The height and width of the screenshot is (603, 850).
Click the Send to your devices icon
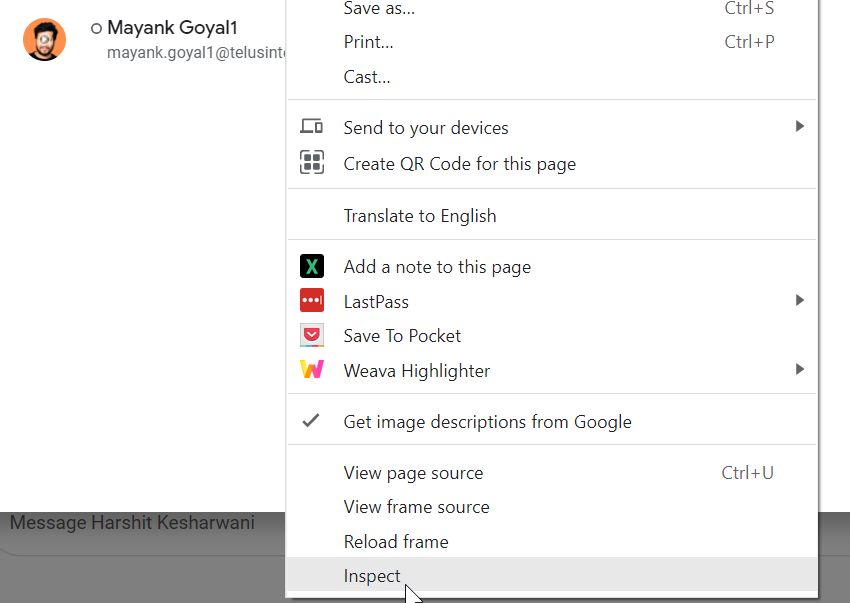click(x=312, y=127)
